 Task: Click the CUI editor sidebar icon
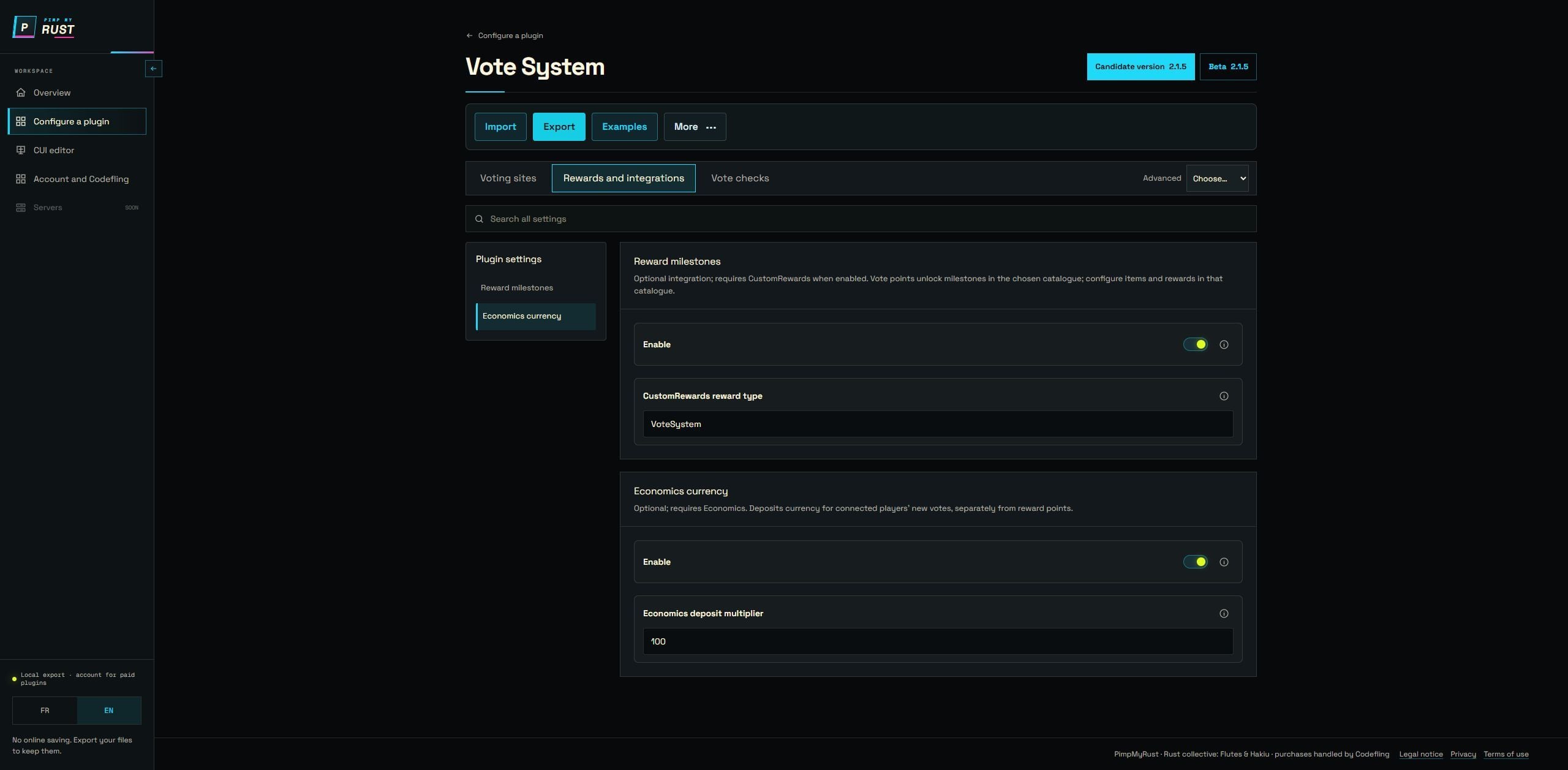pyautogui.click(x=21, y=150)
